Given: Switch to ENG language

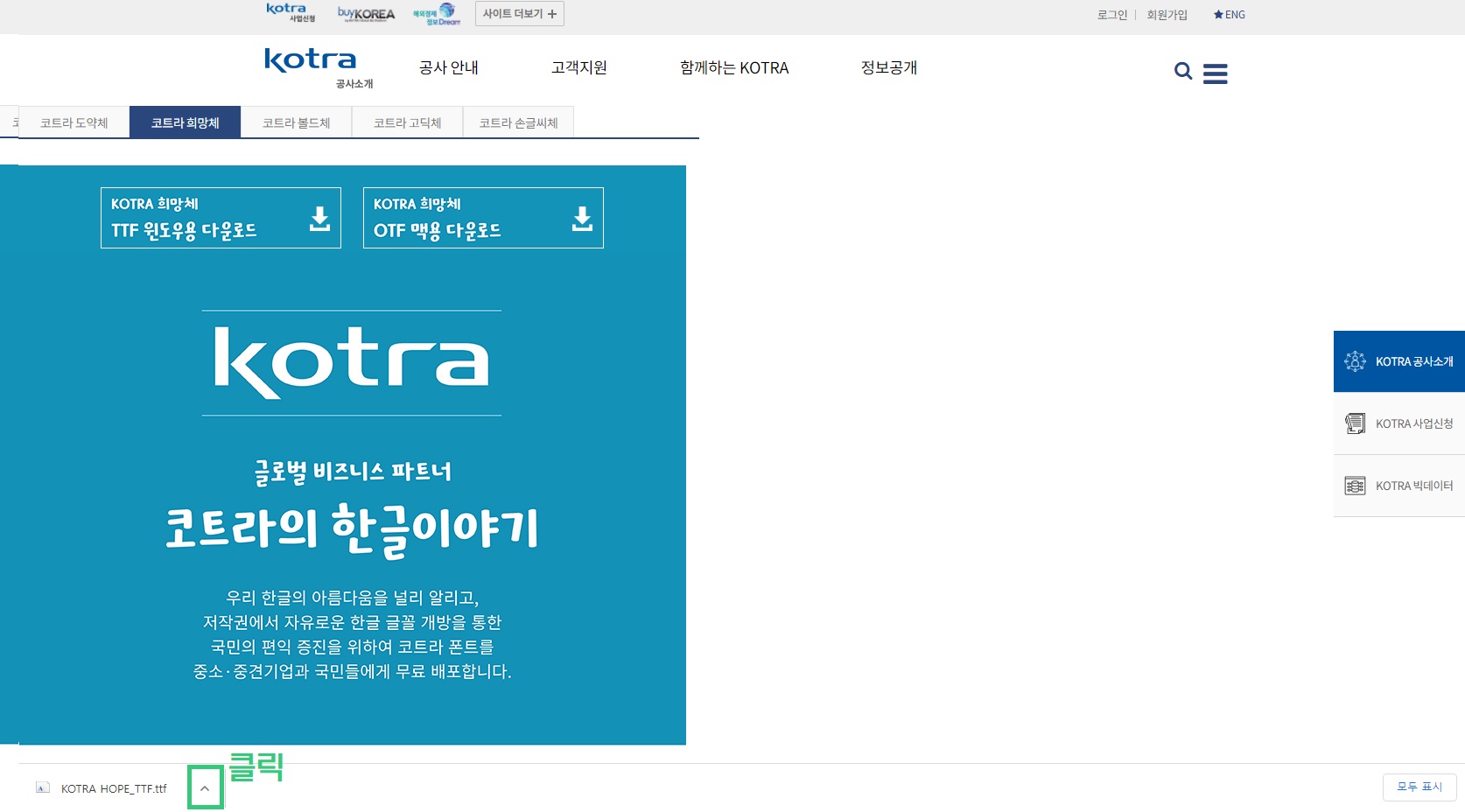Looking at the screenshot, I should tap(1230, 15).
